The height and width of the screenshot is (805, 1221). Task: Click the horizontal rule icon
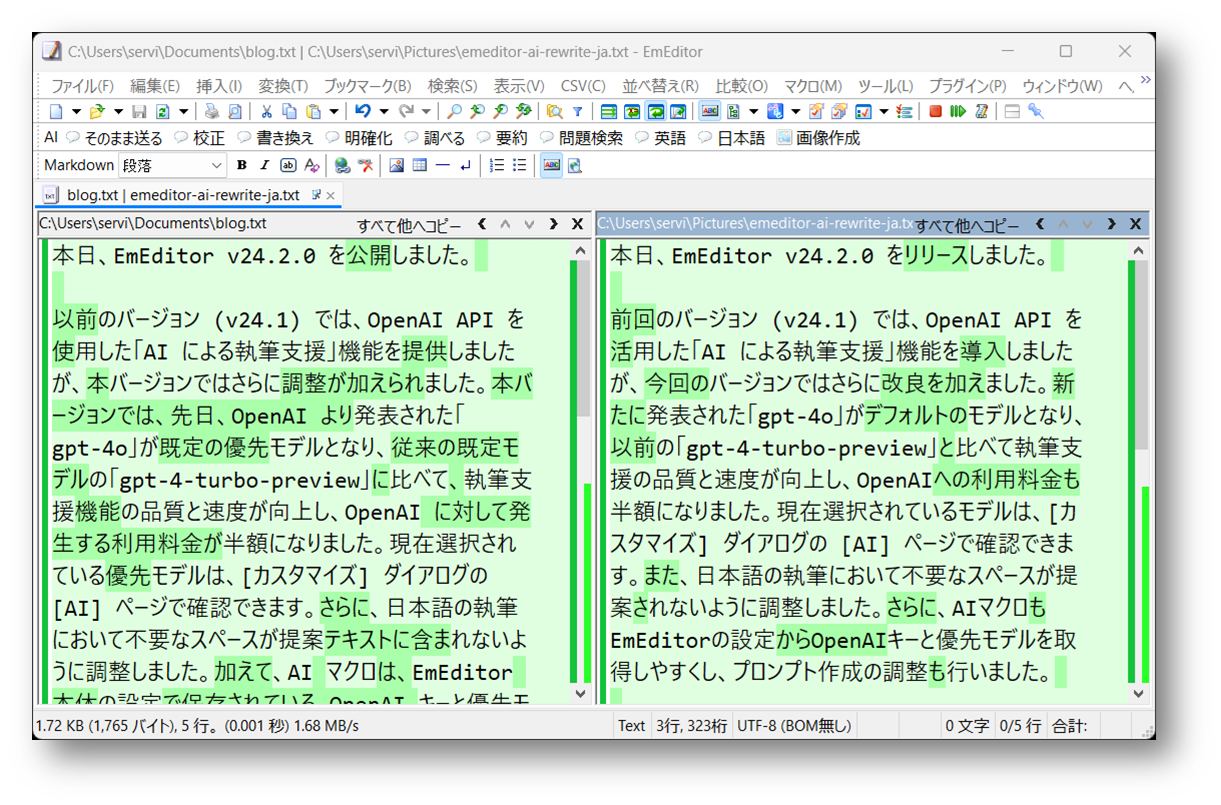tap(442, 165)
